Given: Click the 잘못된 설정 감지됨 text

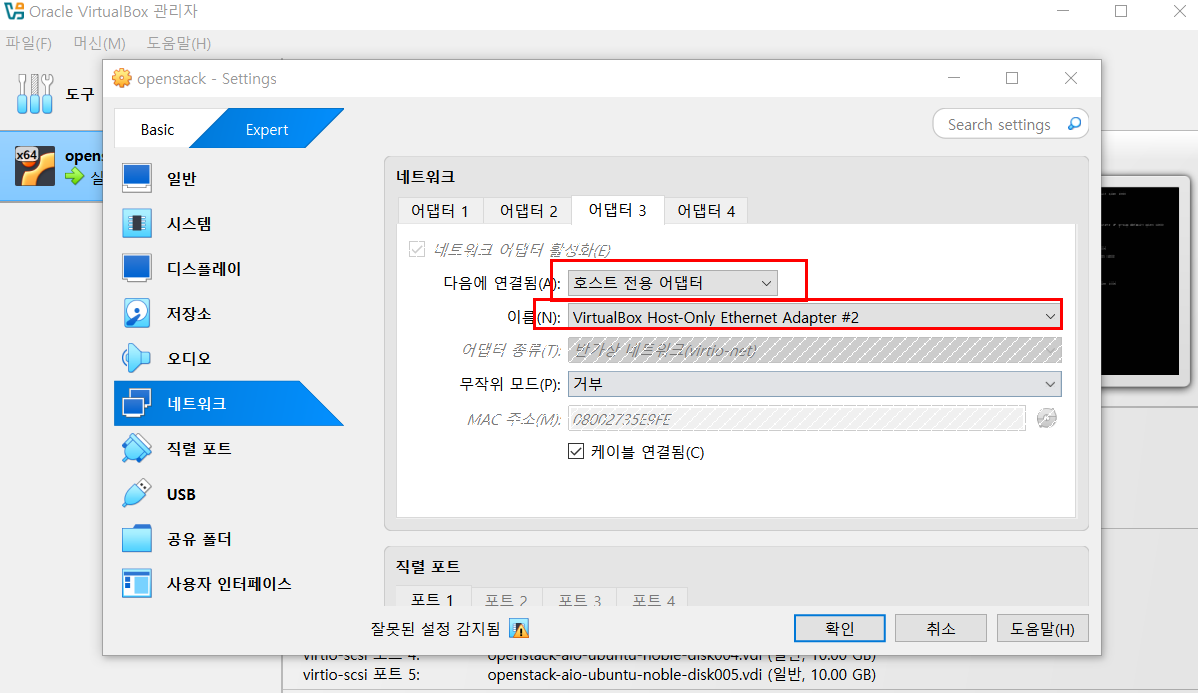Looking at the screenshot, I should pos(435,629).
